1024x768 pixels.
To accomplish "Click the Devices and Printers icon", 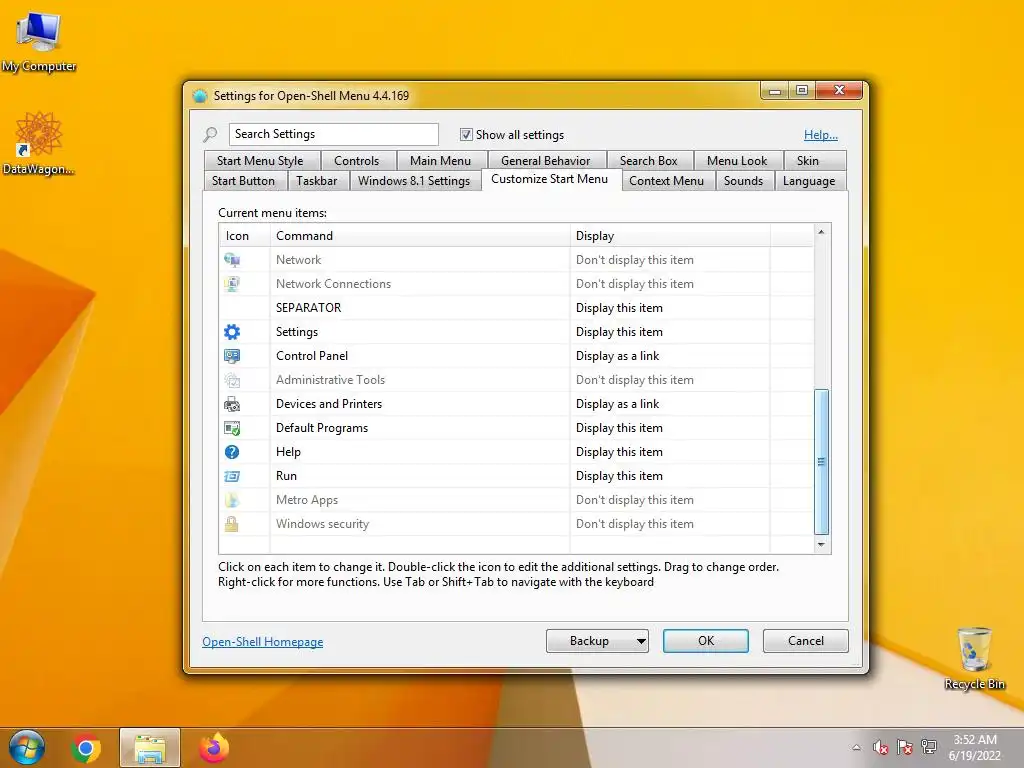I will (232, 404).
